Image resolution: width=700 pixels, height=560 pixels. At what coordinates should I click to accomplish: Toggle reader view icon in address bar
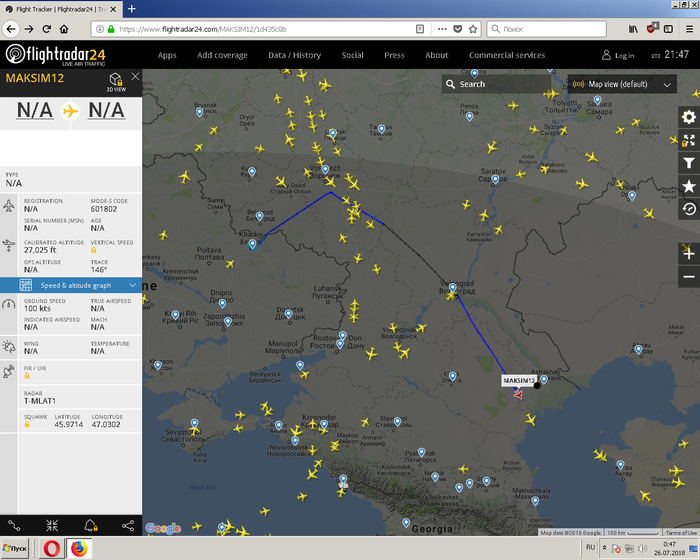click(420, 29)
